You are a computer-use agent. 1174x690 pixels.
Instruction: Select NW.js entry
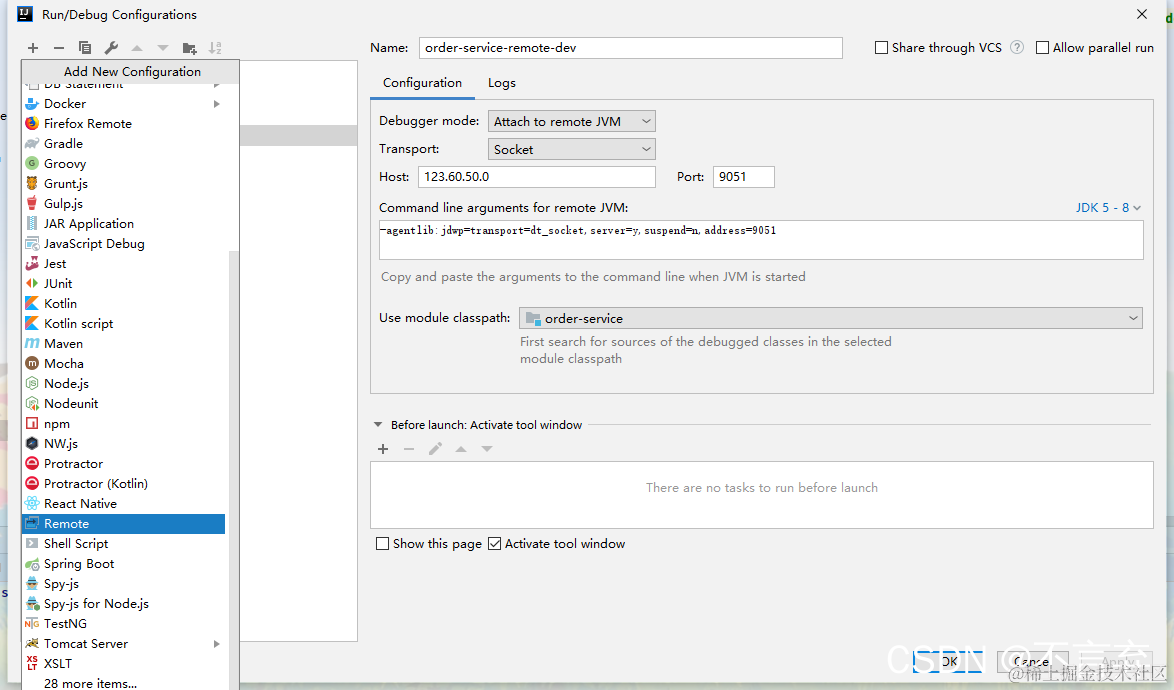[x=124, y=444]
